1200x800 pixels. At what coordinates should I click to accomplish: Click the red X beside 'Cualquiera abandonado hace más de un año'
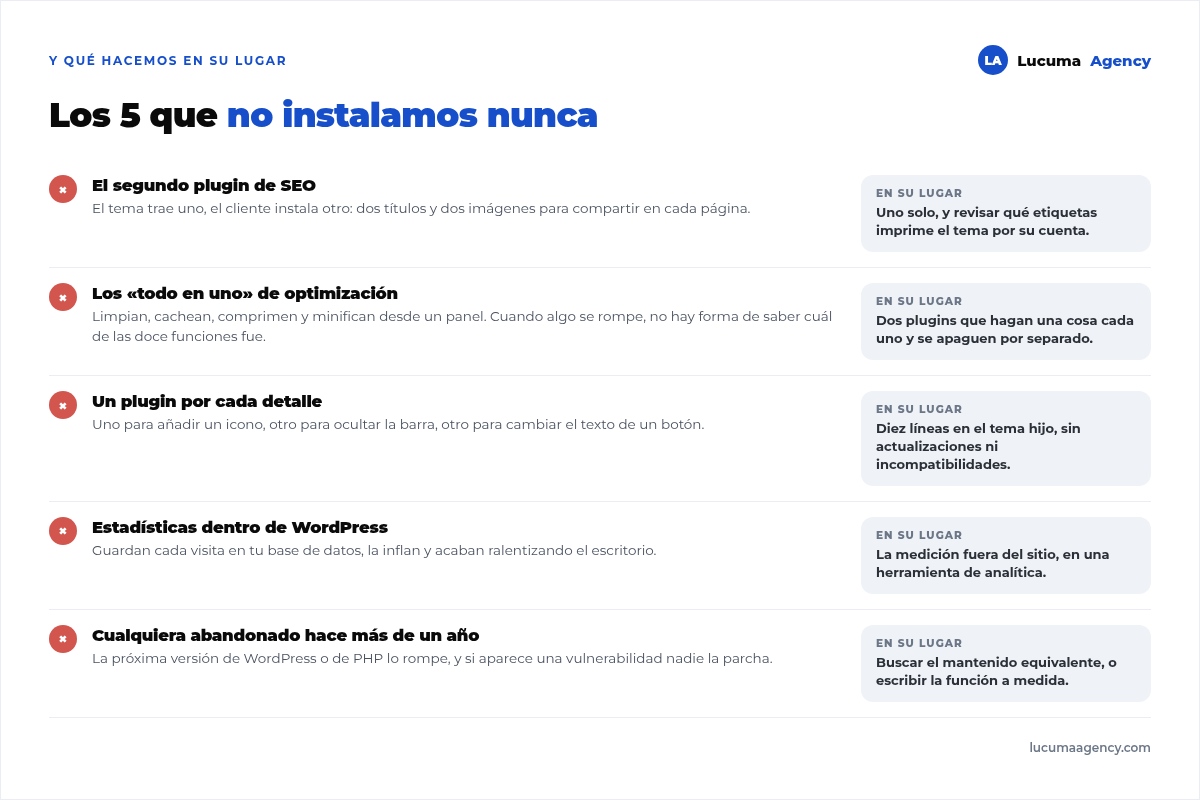coord(63,639)
